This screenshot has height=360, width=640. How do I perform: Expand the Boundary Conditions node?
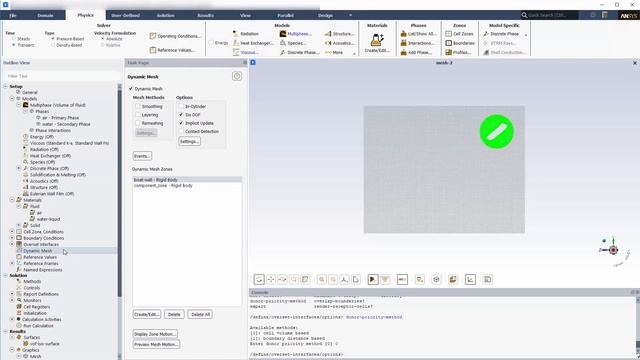pos(12,238)
